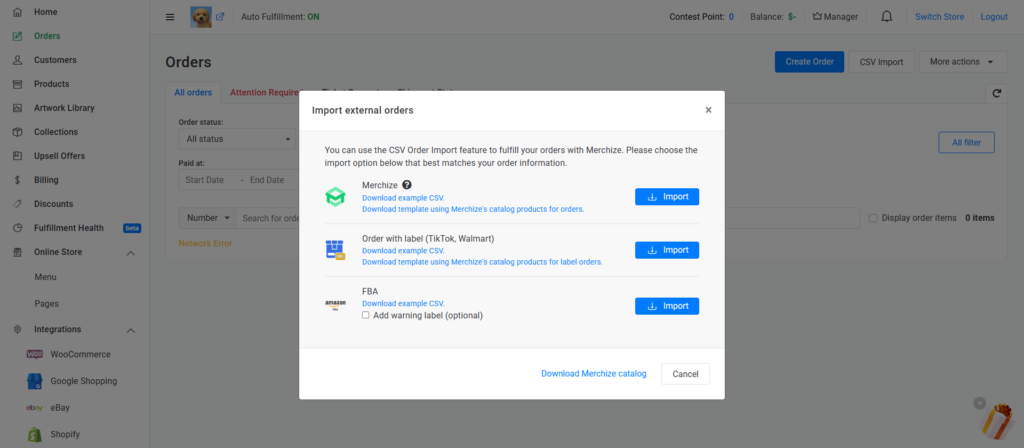Click the End Date field

coord(267,180)
